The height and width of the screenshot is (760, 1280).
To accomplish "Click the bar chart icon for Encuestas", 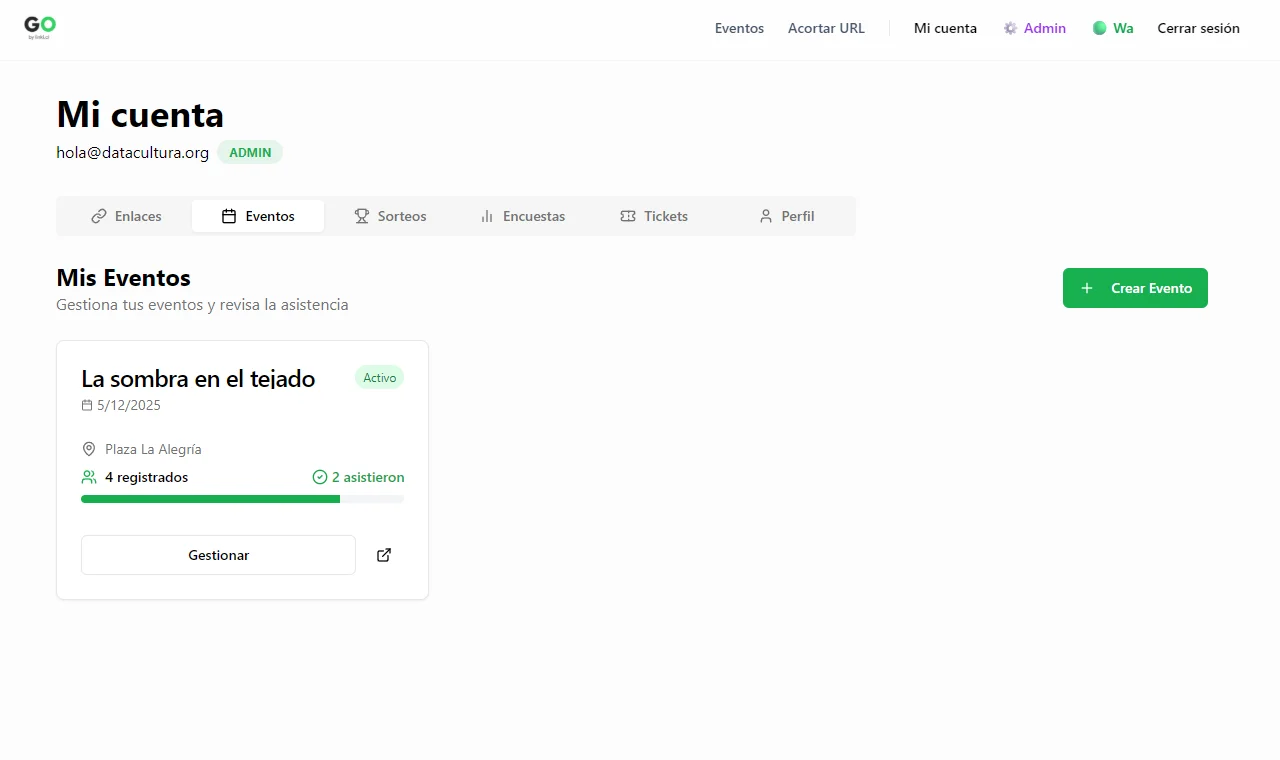I will coord(487,216).
